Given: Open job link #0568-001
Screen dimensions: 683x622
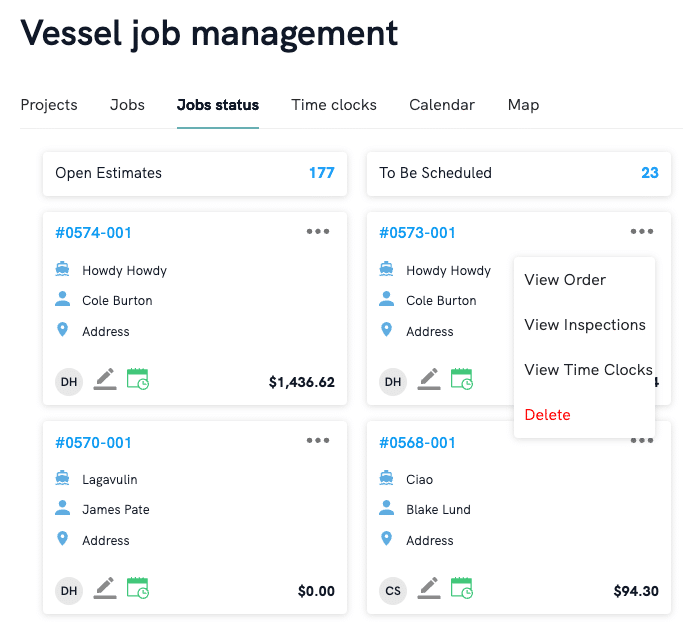Looking at the screenshot, I should click(417, 443).
